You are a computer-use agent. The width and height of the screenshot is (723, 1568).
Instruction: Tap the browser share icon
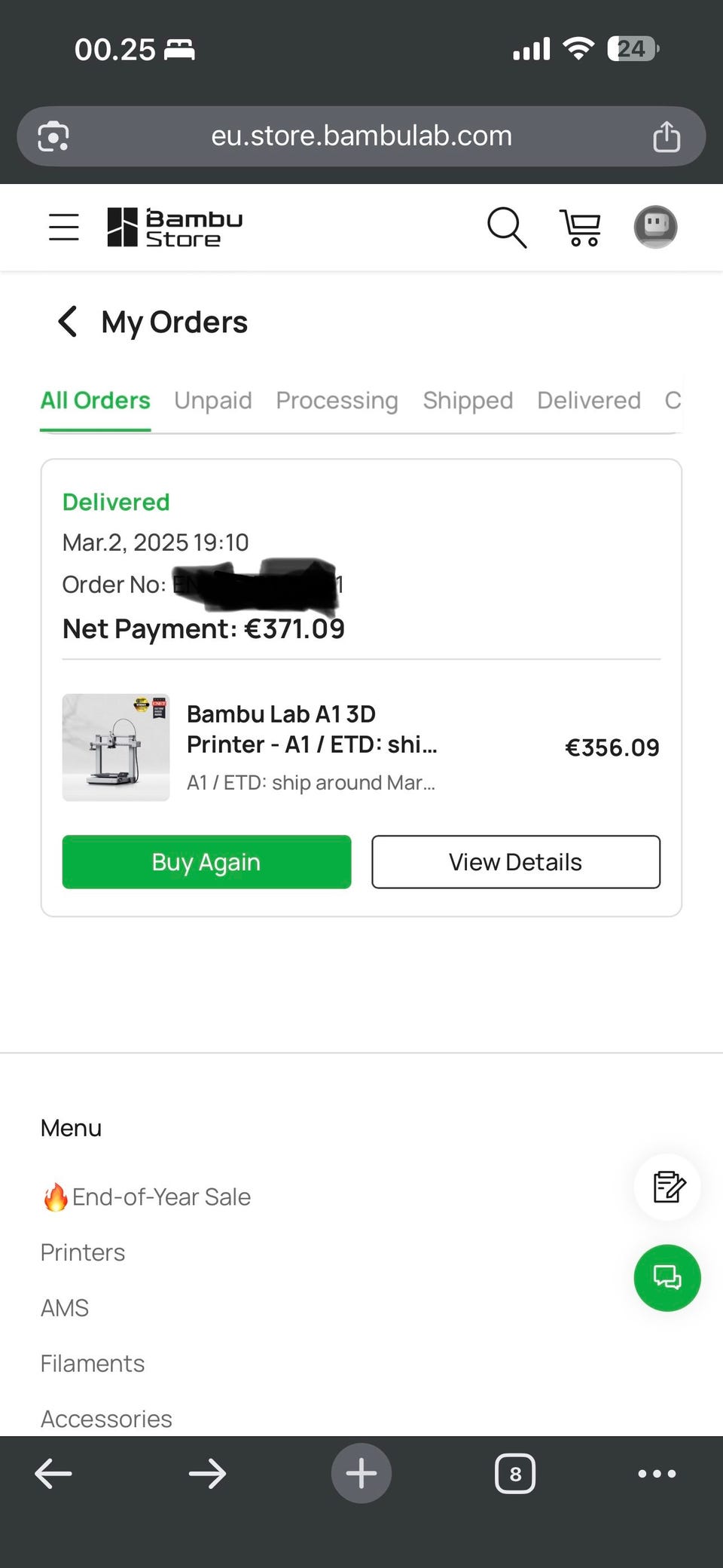pos(666,136)
